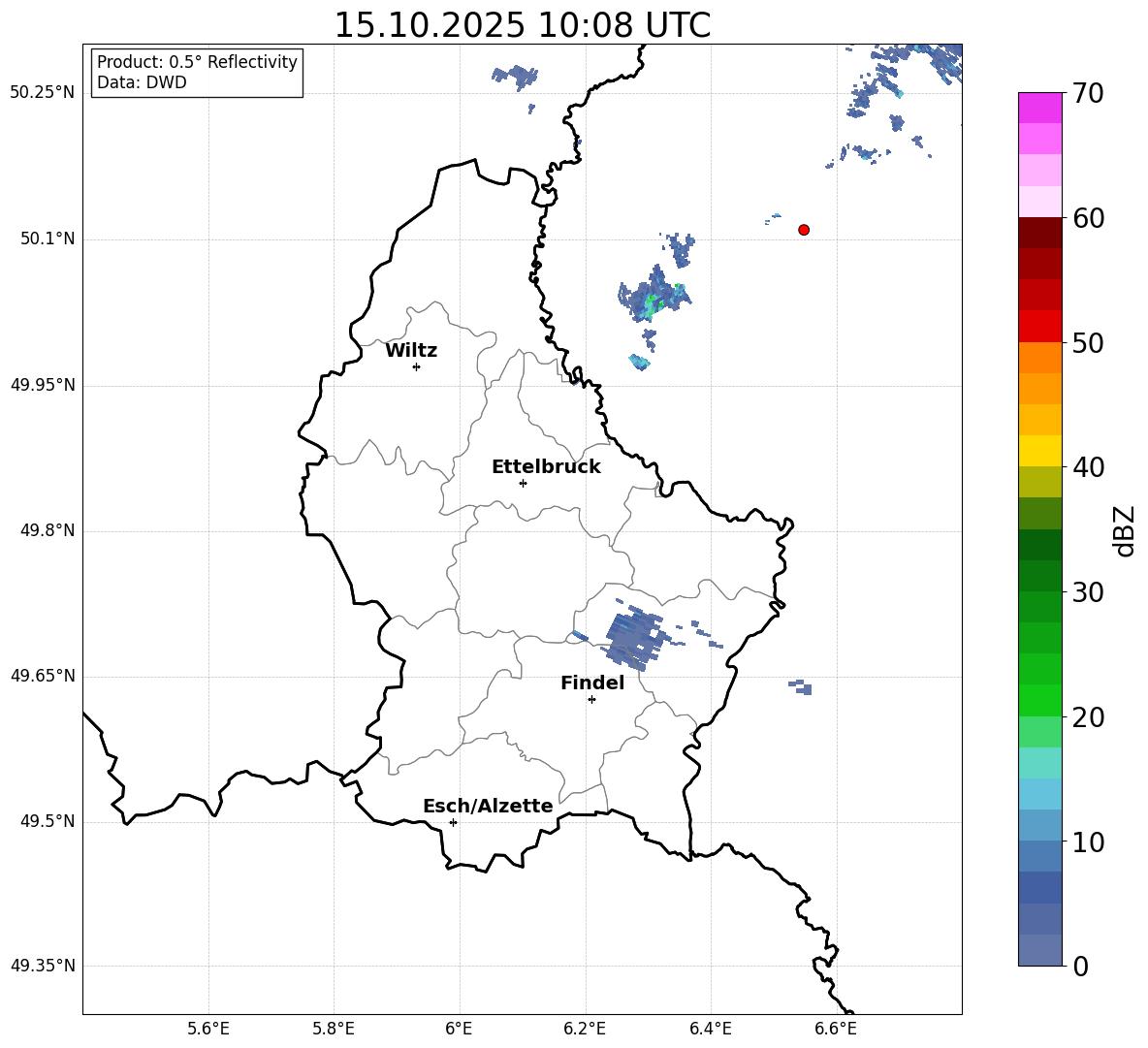Image resolution: width=1148 pixels, height=1048 pixels.
Task: Click the dBZ colorbar label
Action: click(1125, 530)
